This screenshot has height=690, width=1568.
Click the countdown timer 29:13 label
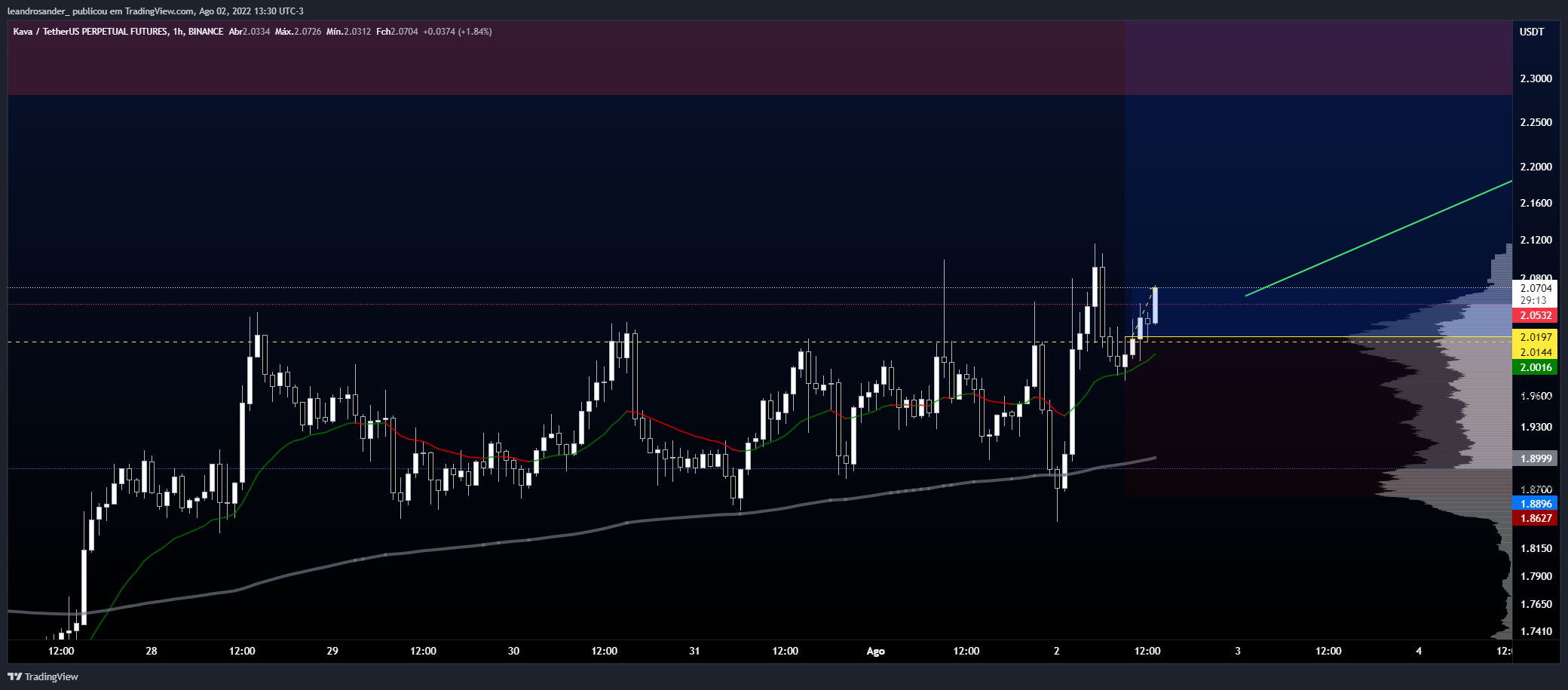[1533, 300]
